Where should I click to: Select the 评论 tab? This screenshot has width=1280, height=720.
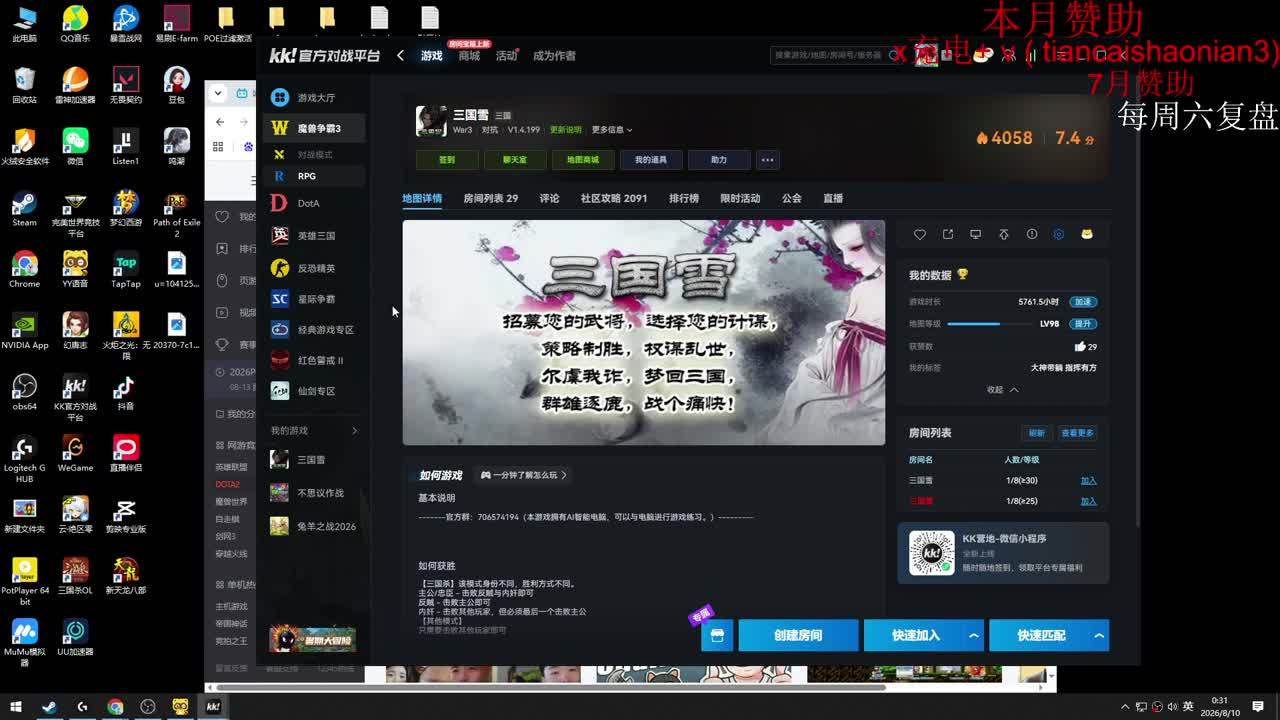(x=549, y=199)
